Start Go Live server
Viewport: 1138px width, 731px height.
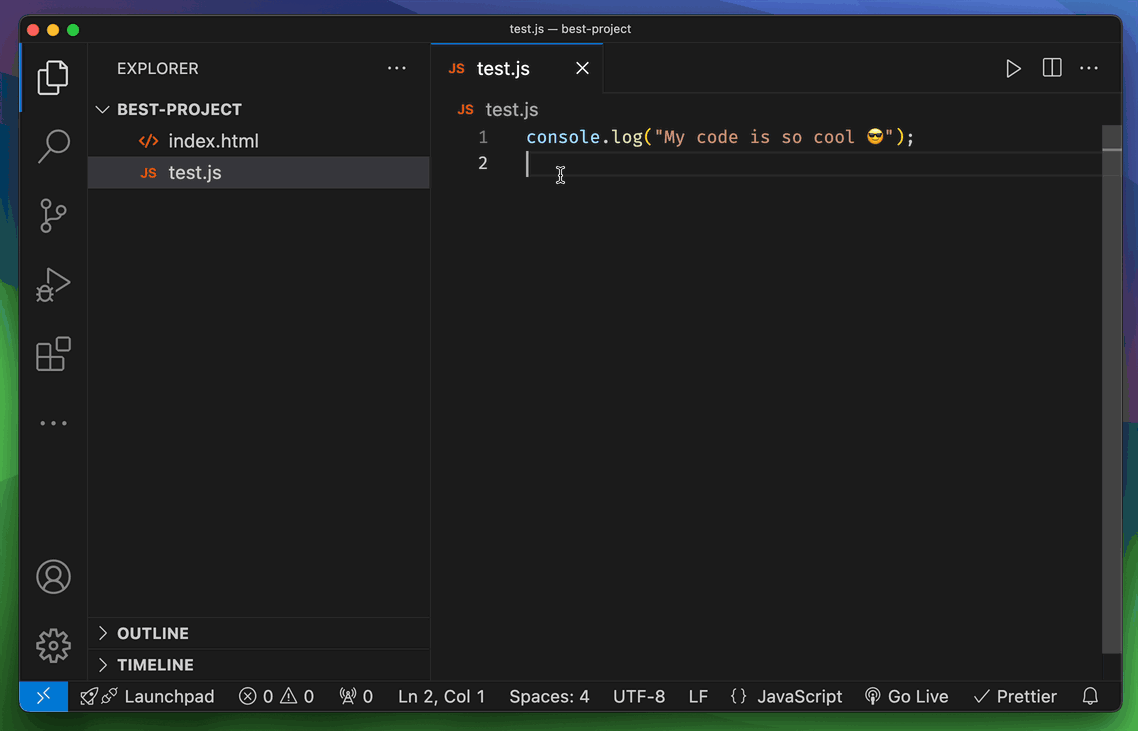pyautogui.click(x=906, y=696)
